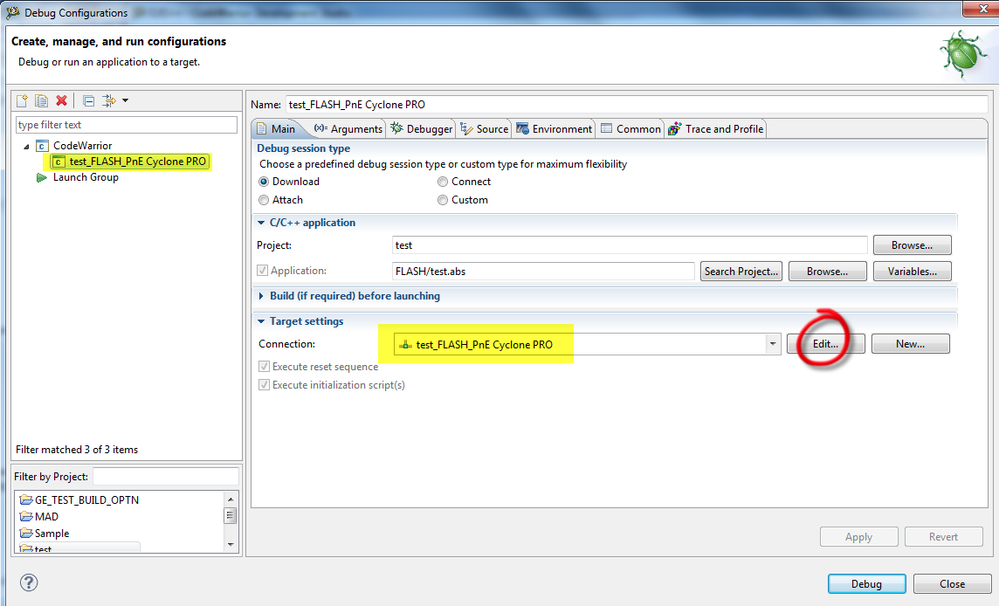Expand Build (if required) before launching
Screen dimensions: 999x606
tap(261, 296)
